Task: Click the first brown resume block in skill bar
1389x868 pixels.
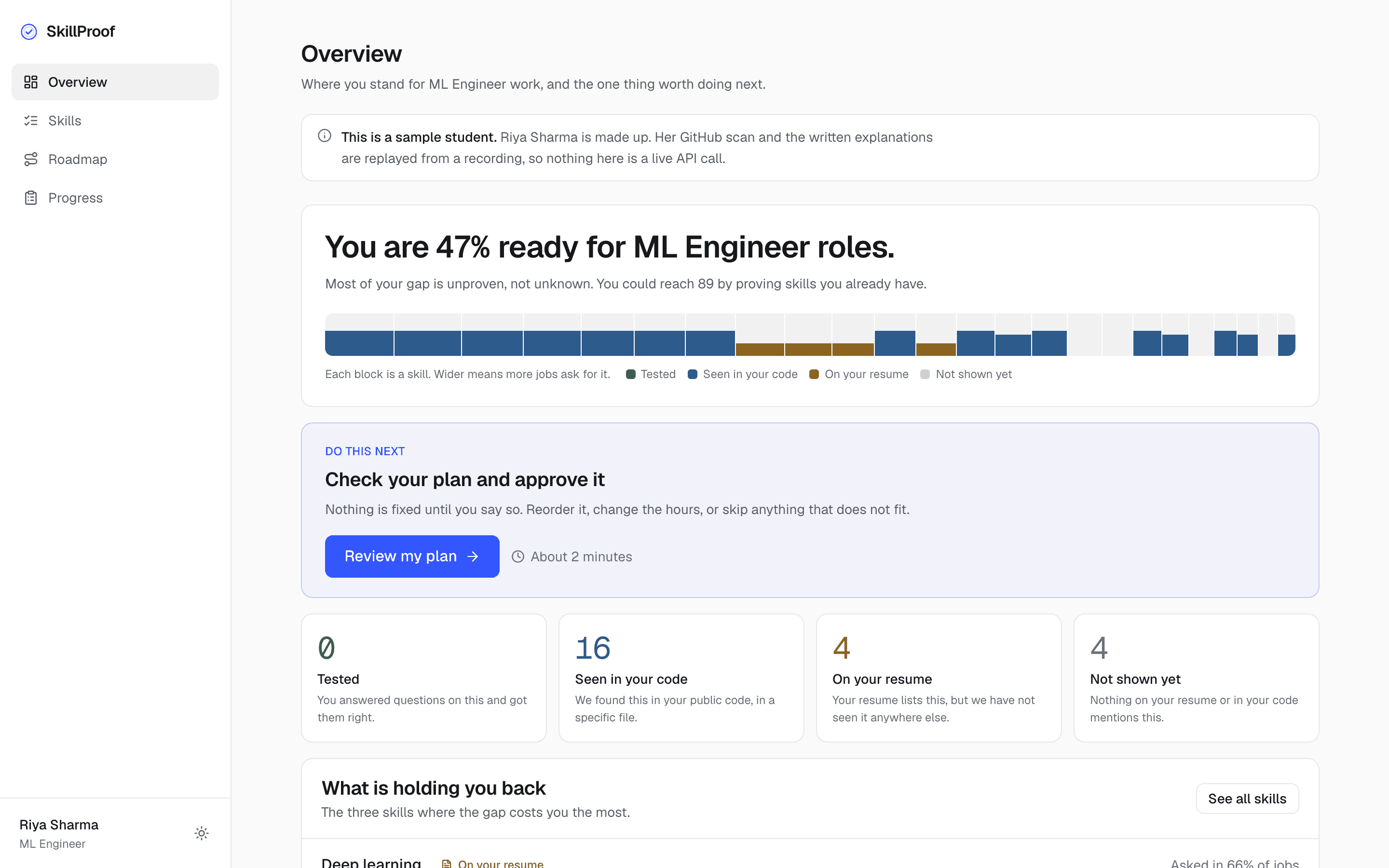Action: tap(760, 350)
